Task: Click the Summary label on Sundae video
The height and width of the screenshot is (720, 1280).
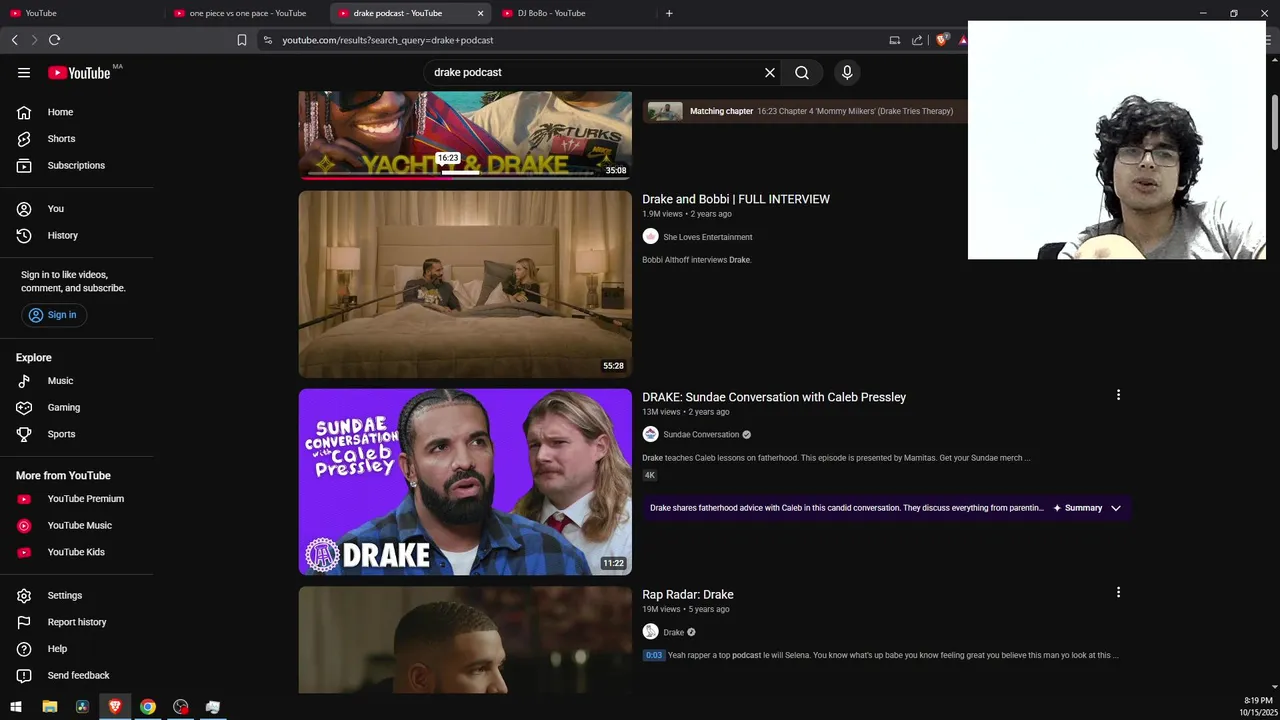Action: coord(1083,508)
